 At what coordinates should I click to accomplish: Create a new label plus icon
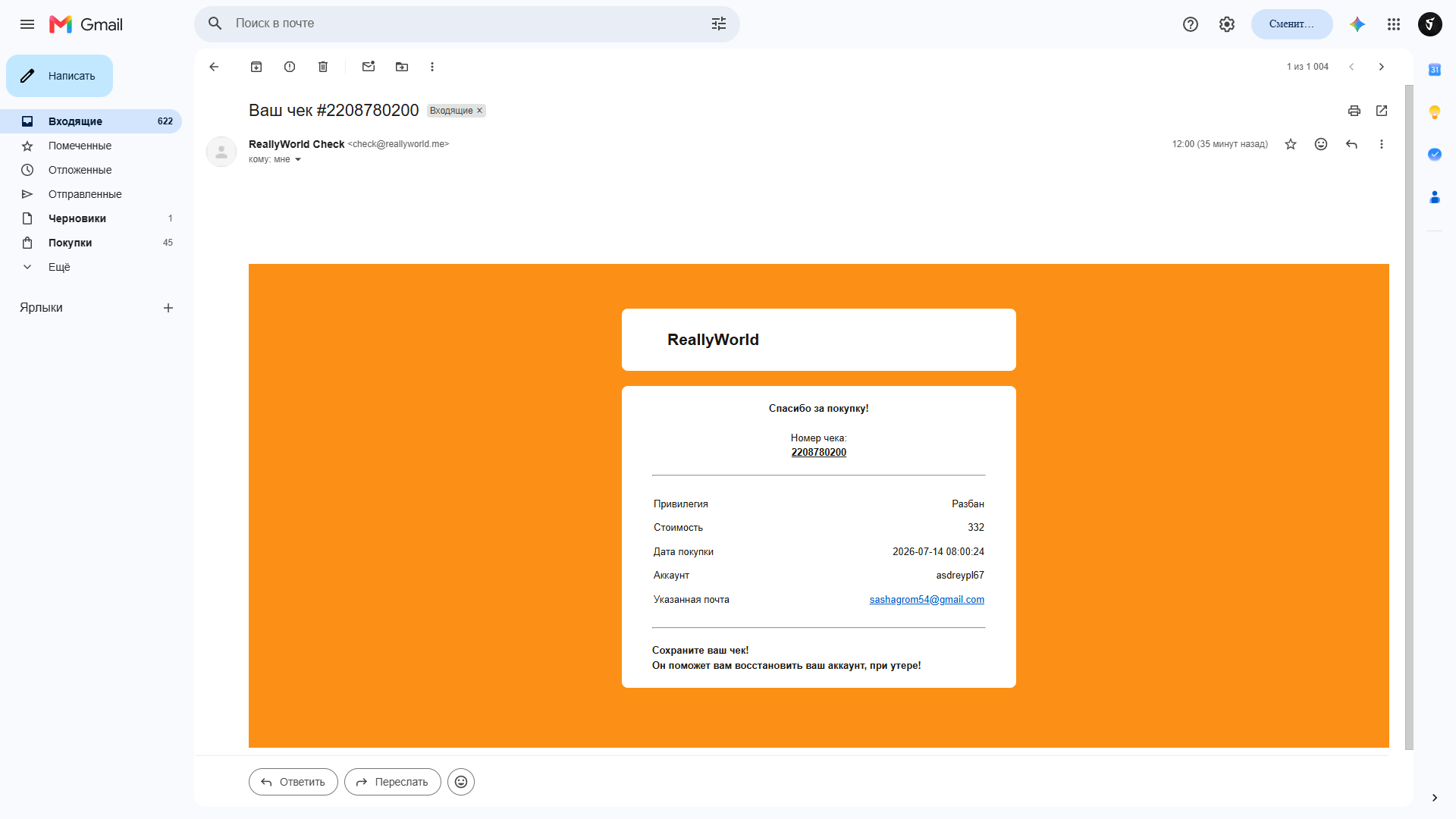tap(168, 308)
